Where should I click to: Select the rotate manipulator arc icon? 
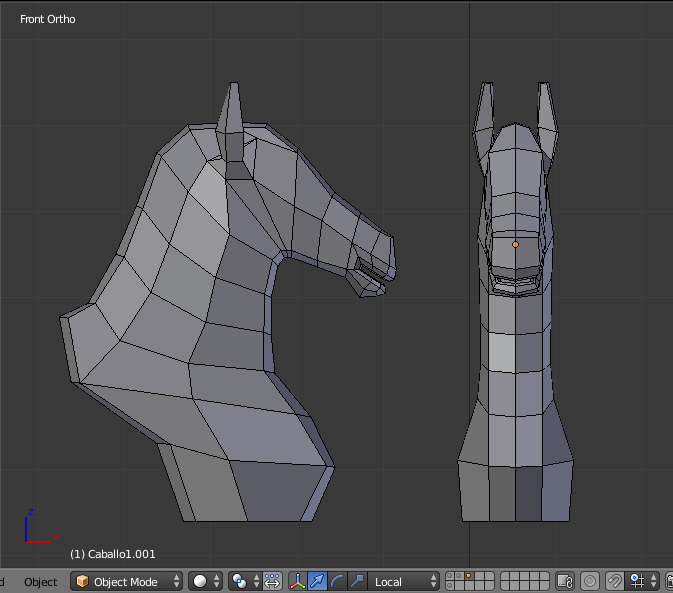click(337, 581)
